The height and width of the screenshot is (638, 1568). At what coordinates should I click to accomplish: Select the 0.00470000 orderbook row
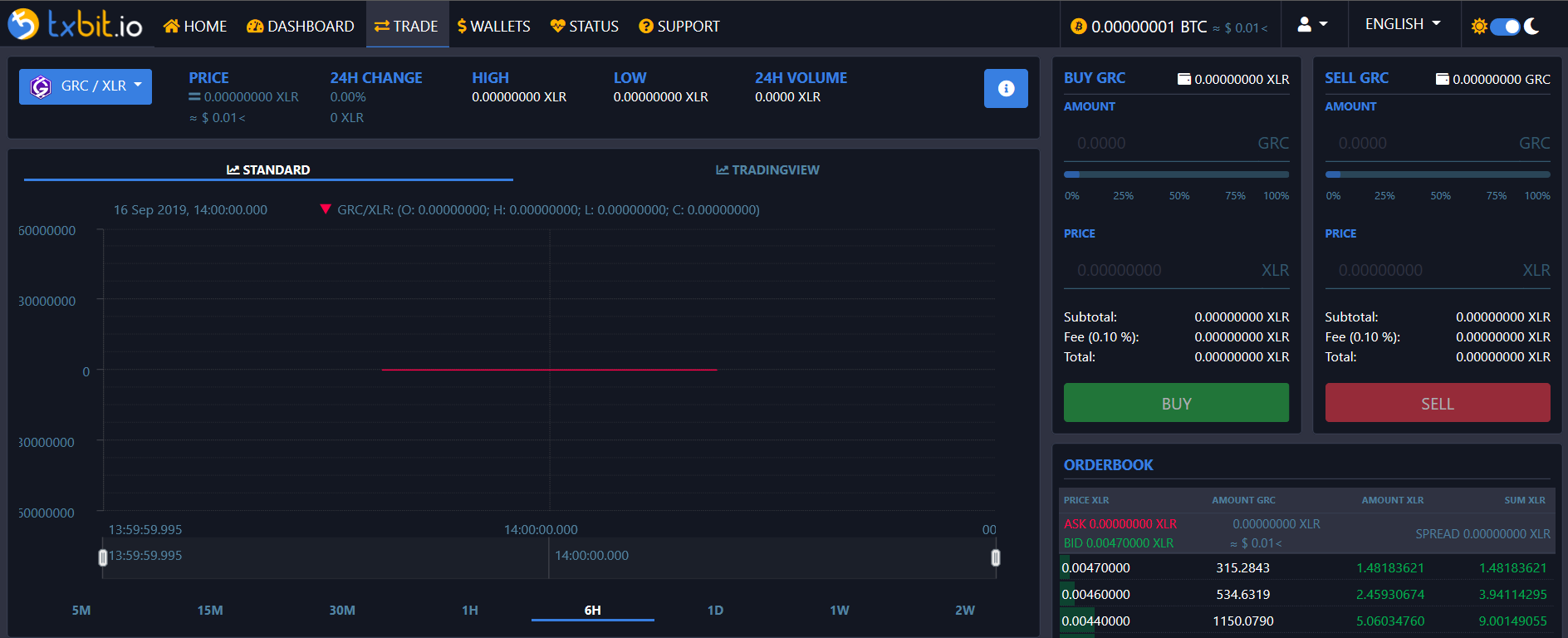click(x=1305, y=568)
